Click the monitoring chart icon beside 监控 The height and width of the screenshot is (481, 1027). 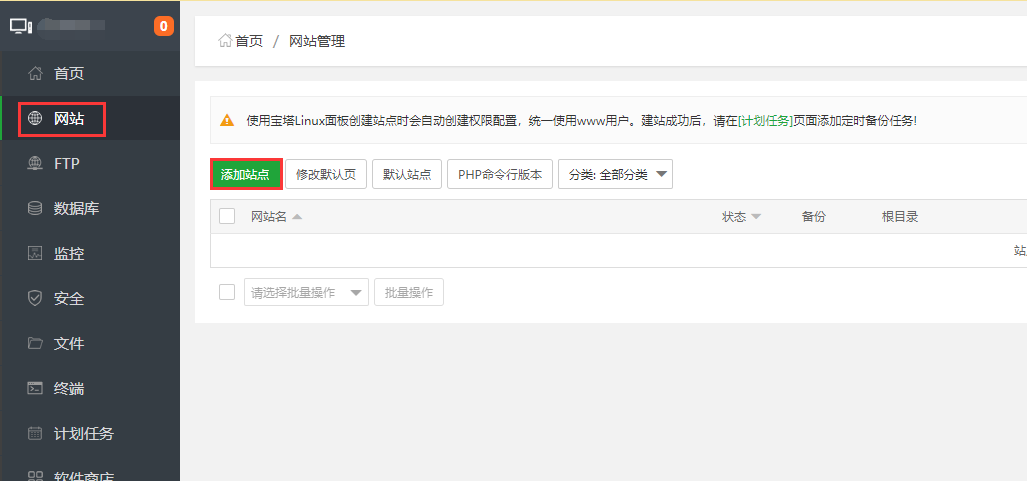coord(35,254)
